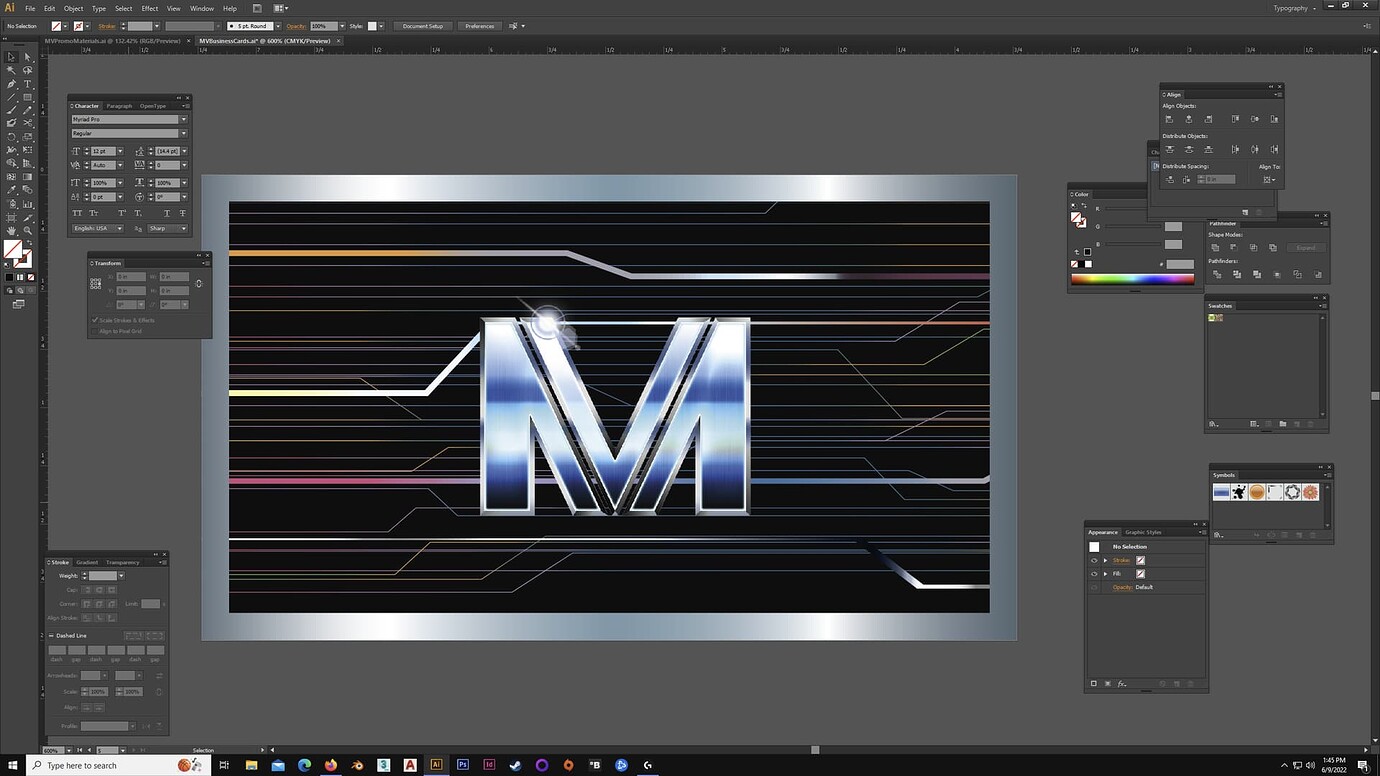Image resolution: width=1380 pixels, height=776 pixels.
Task: Click the Document Setup button
Action: coord(421,26)
